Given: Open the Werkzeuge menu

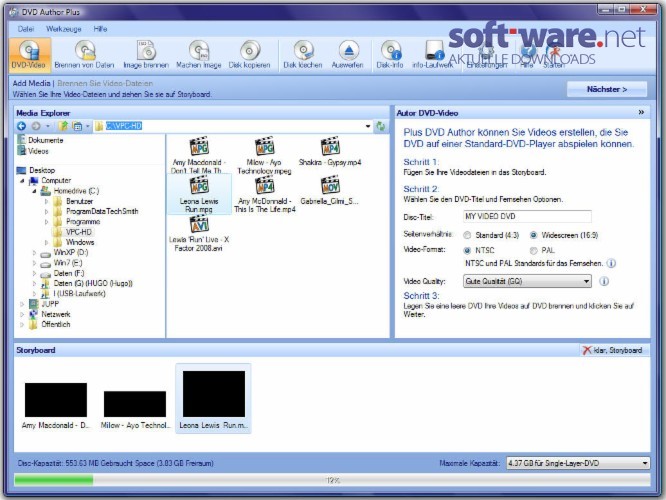Looking at the screenshot, I should pos(64,29).
